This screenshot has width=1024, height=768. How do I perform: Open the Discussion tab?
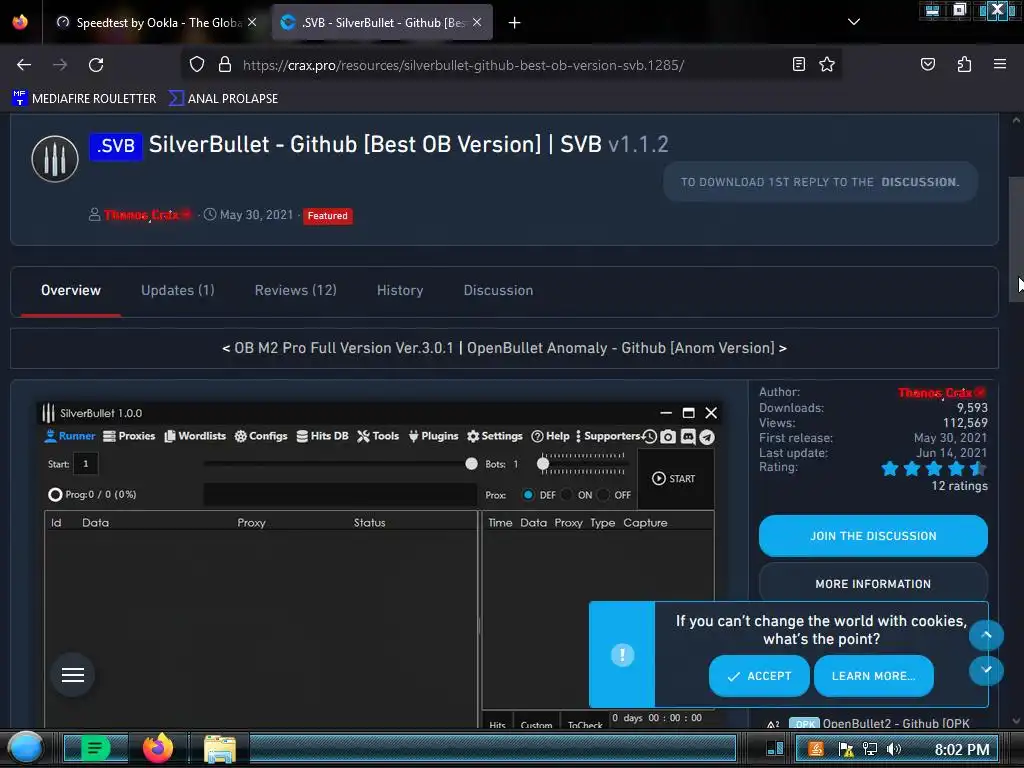pos(498,290)
